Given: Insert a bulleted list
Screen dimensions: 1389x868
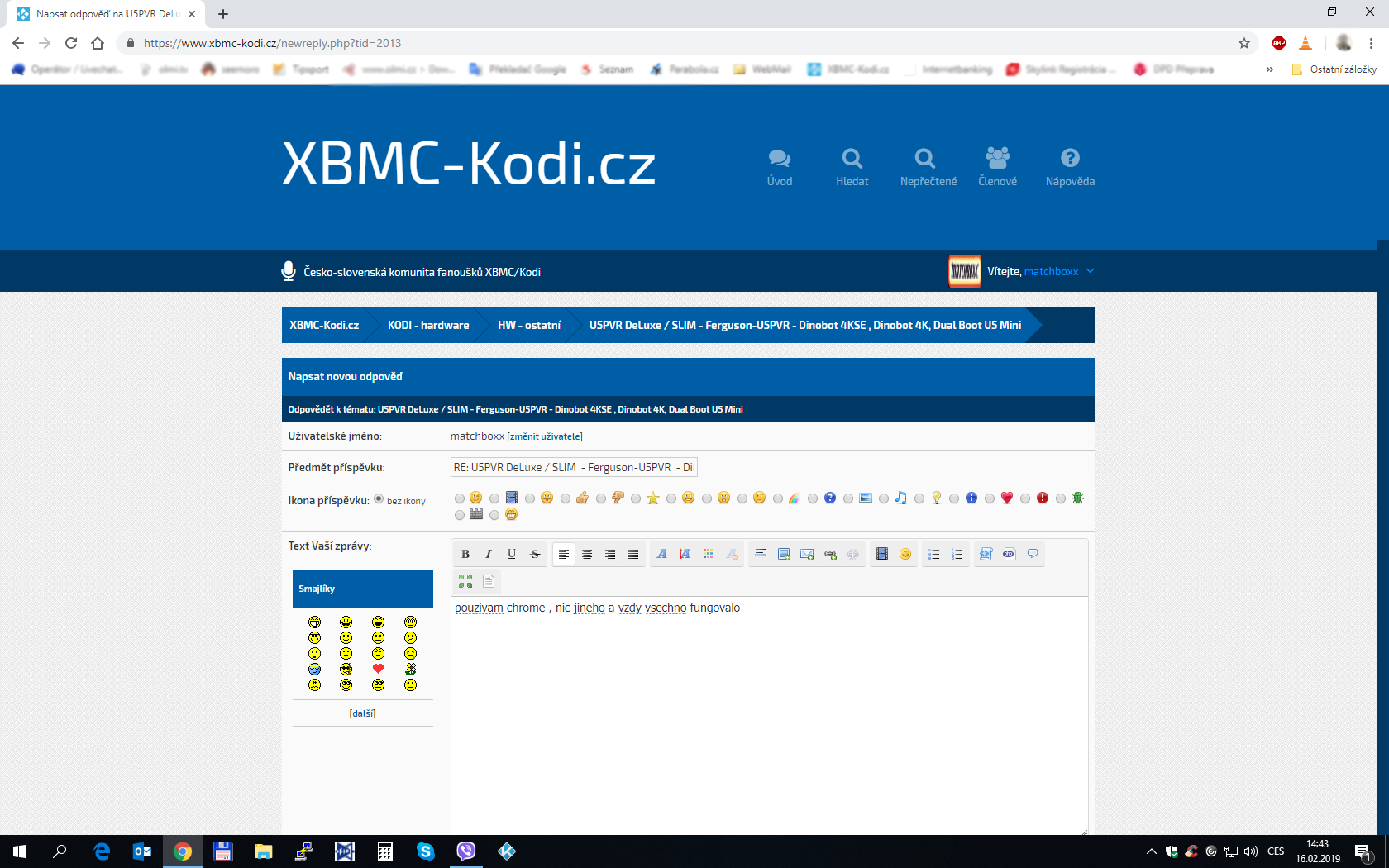Looking at the screenshot, I should pyautogui.click(x=933, y=554).
